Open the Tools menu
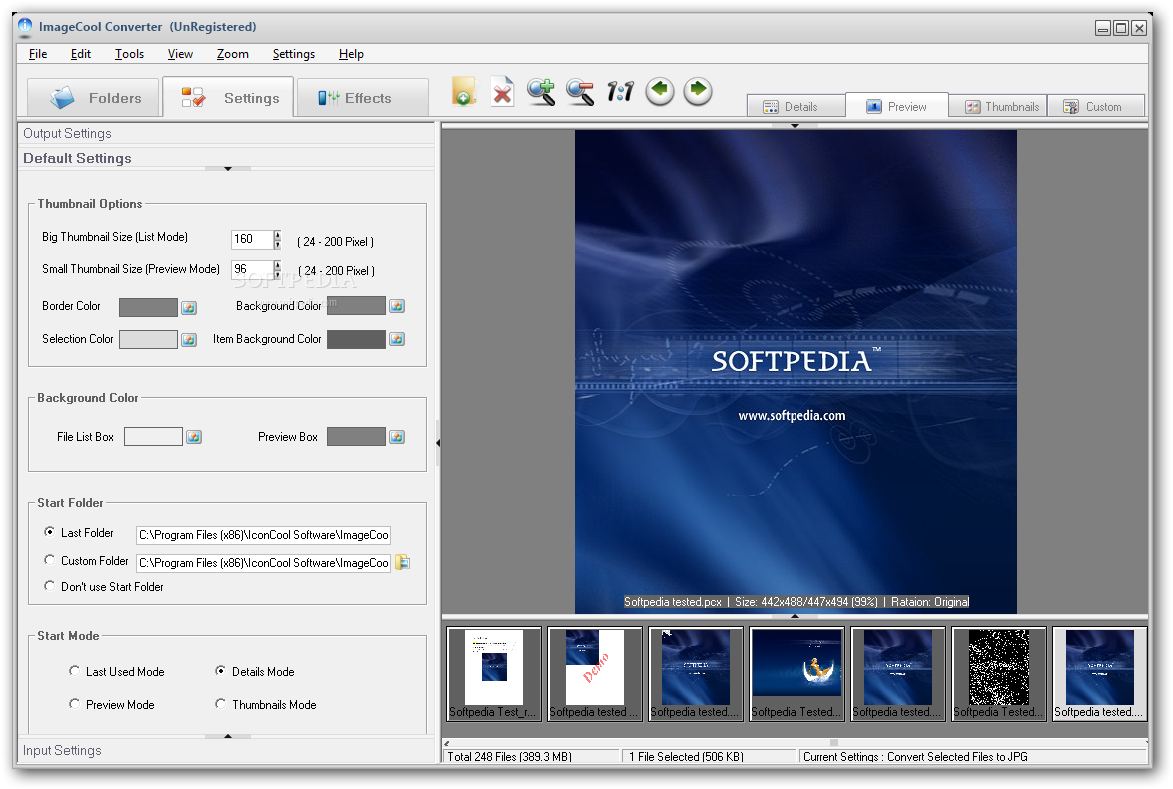Screen dimensions: 1173x789 129,54
